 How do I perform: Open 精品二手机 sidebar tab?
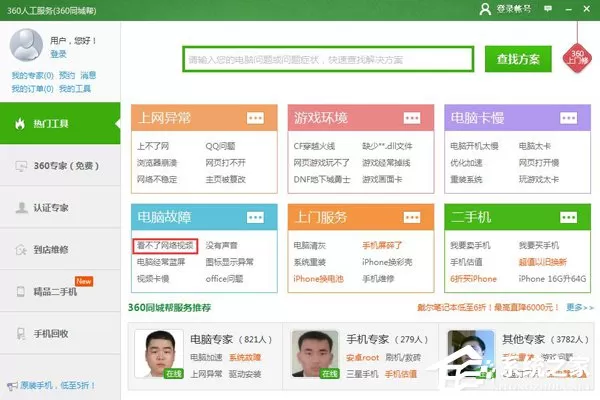click(x=60, y=291)
